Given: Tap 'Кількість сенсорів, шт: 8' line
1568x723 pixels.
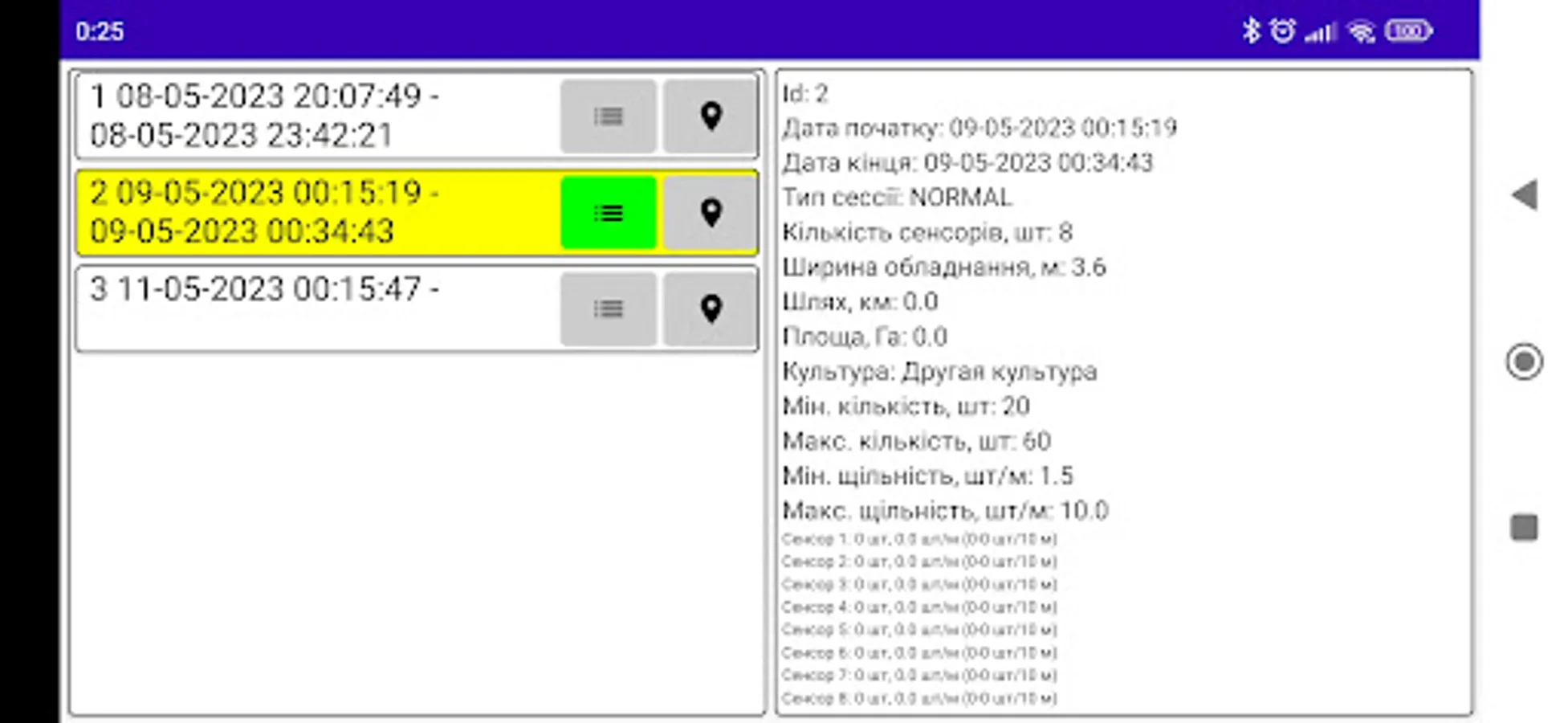Looking at the screenshot, I should pyautogui.click(x=927, y=232).
